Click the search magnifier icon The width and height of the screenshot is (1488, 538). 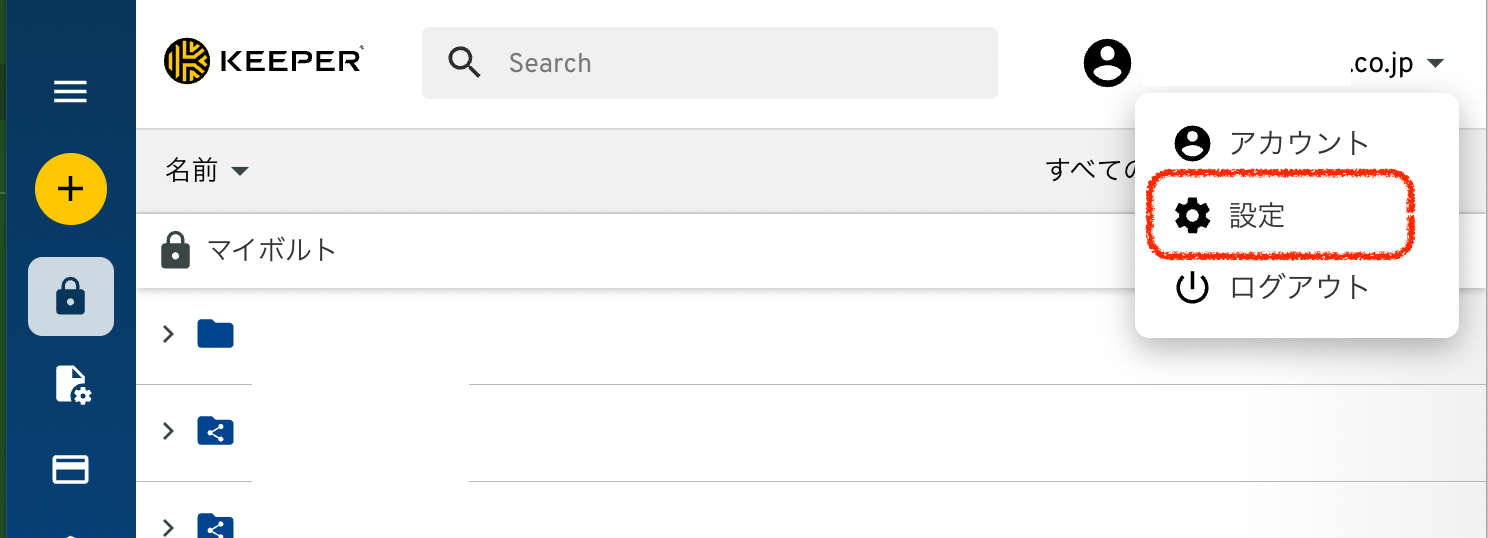pyautogui.click(x=465, y=63)
